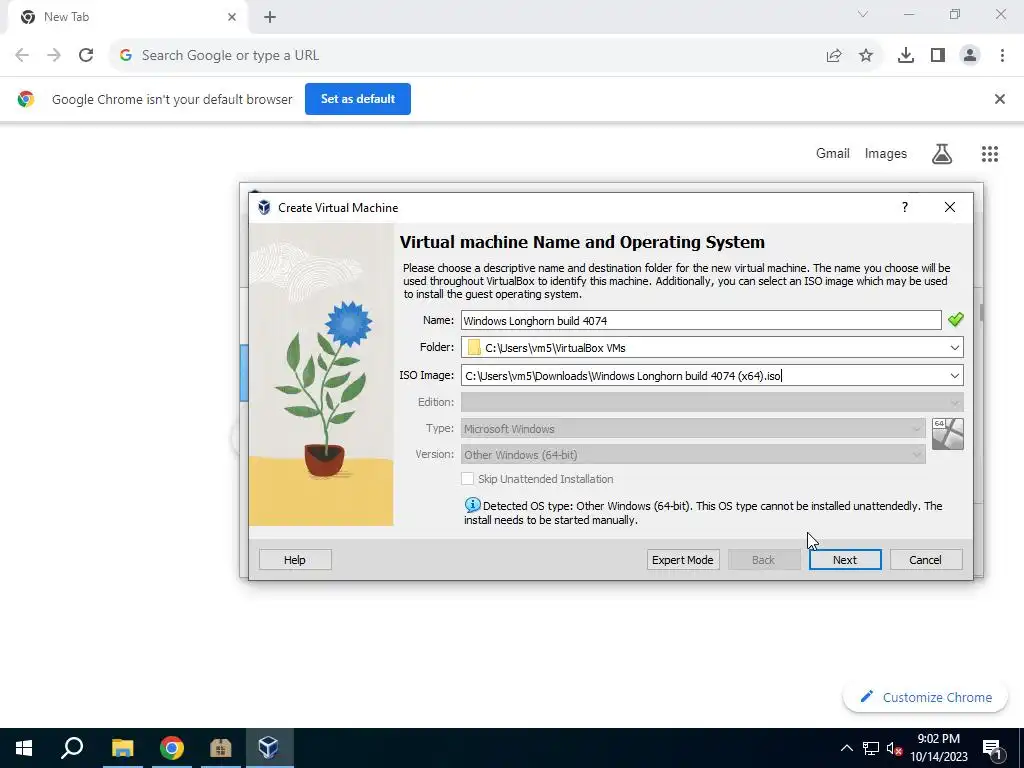Expand the ISO Image dropdown arrow

click(x=954, y=376)
